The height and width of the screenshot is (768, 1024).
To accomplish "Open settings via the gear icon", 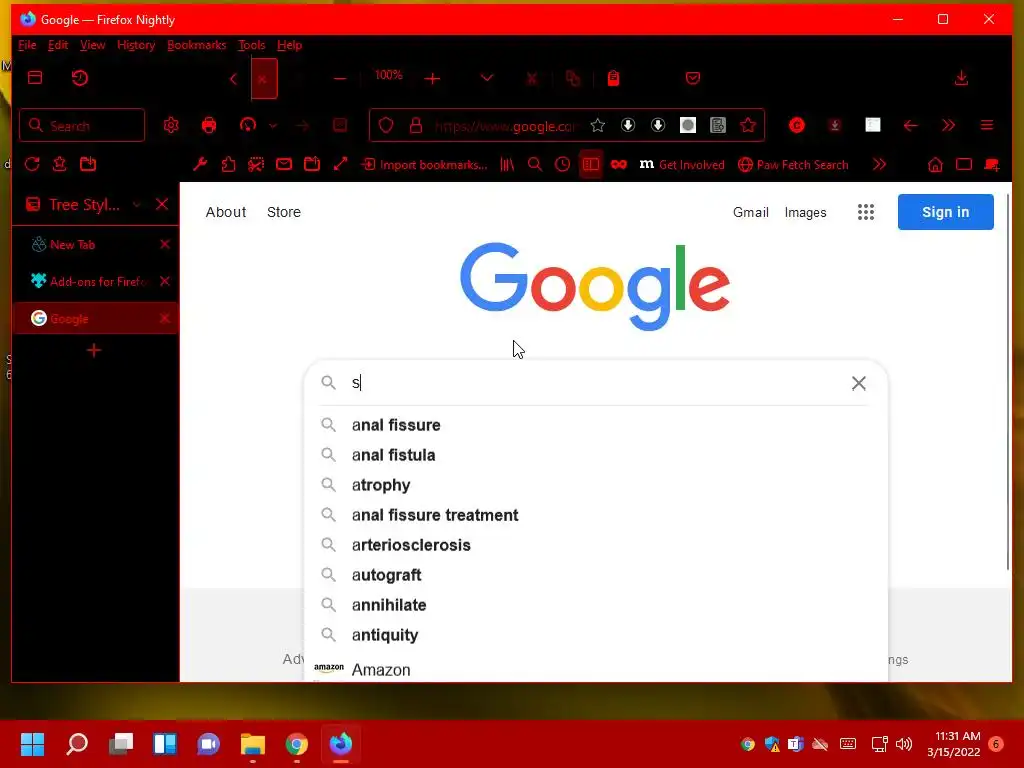I will pyautogui.click(x=171, y=125).
